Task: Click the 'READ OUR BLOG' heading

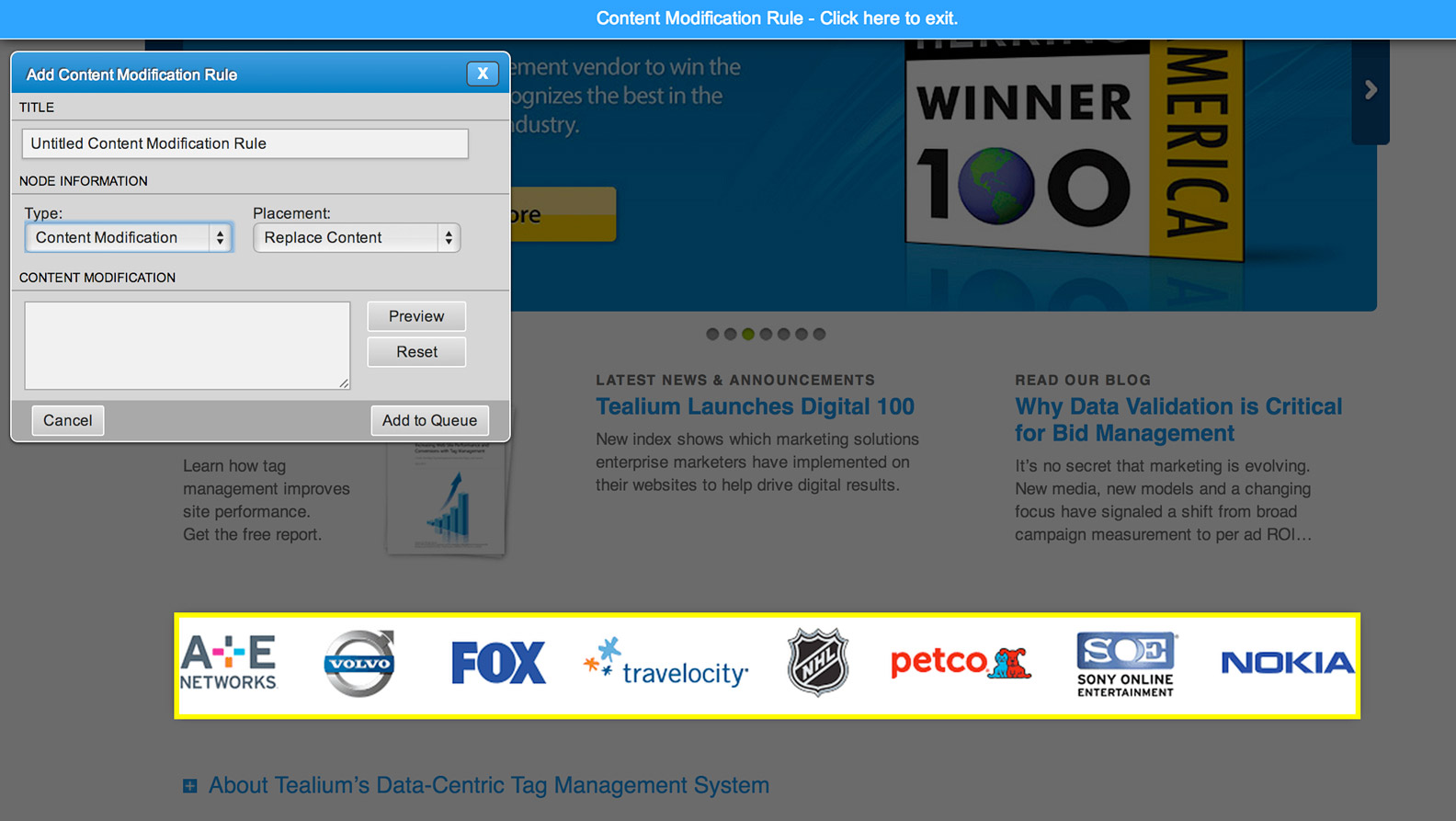Action: coord(1083,380)
